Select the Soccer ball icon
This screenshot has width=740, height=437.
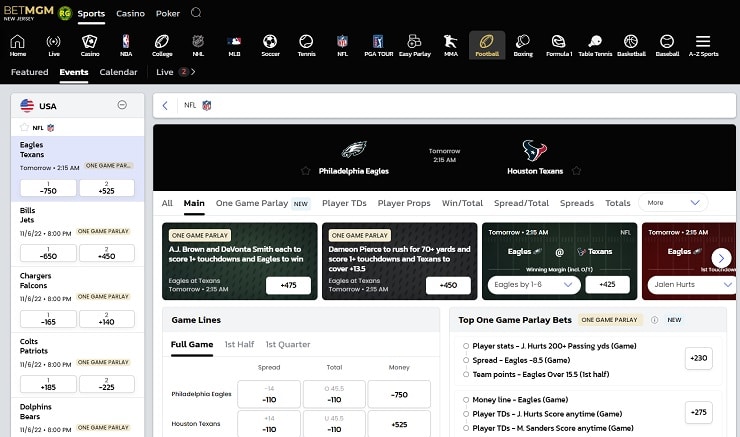pyautogui.click(x=270, y=45)
